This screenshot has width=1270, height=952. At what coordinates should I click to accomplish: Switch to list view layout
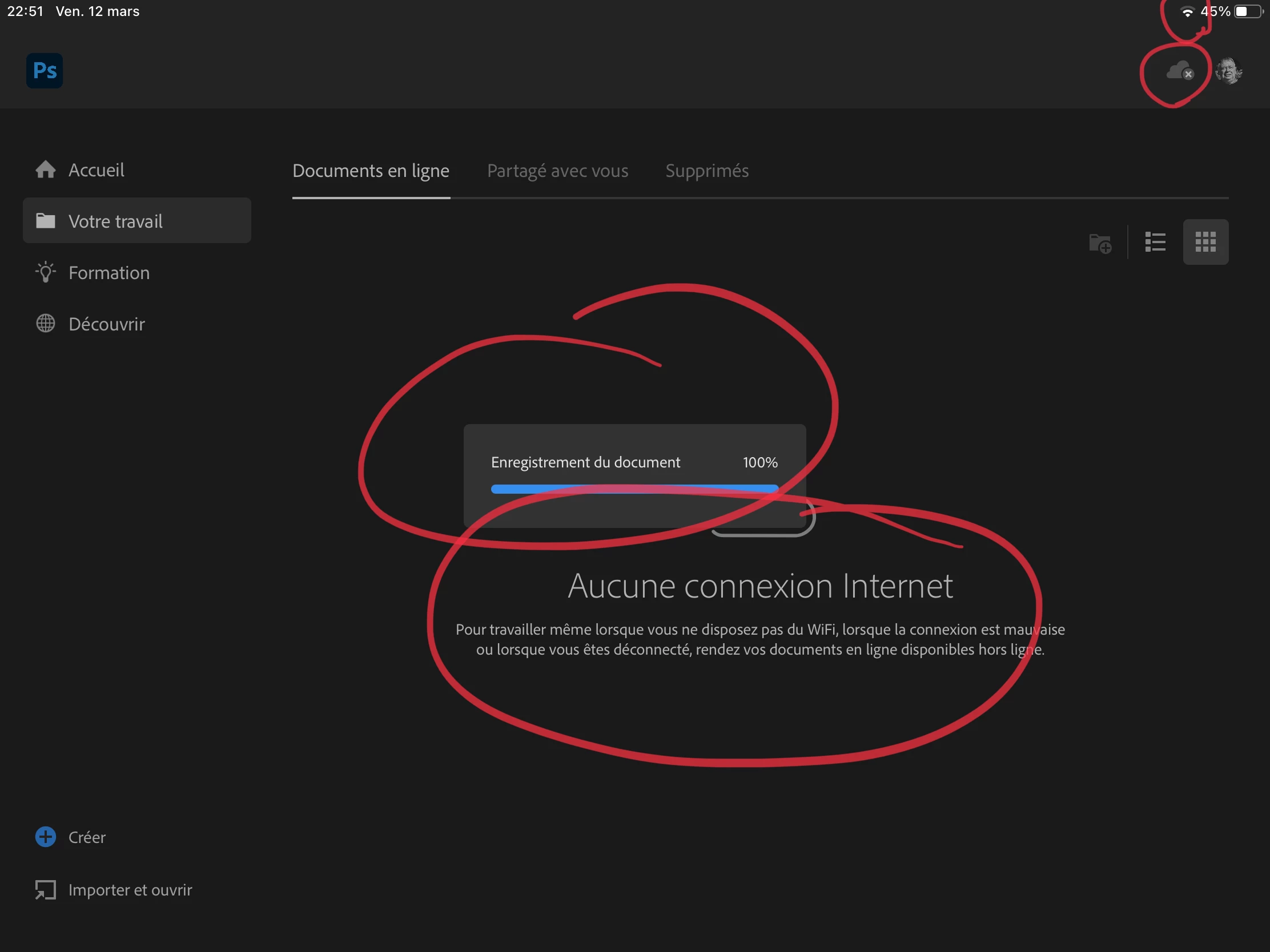(1155, 242)
